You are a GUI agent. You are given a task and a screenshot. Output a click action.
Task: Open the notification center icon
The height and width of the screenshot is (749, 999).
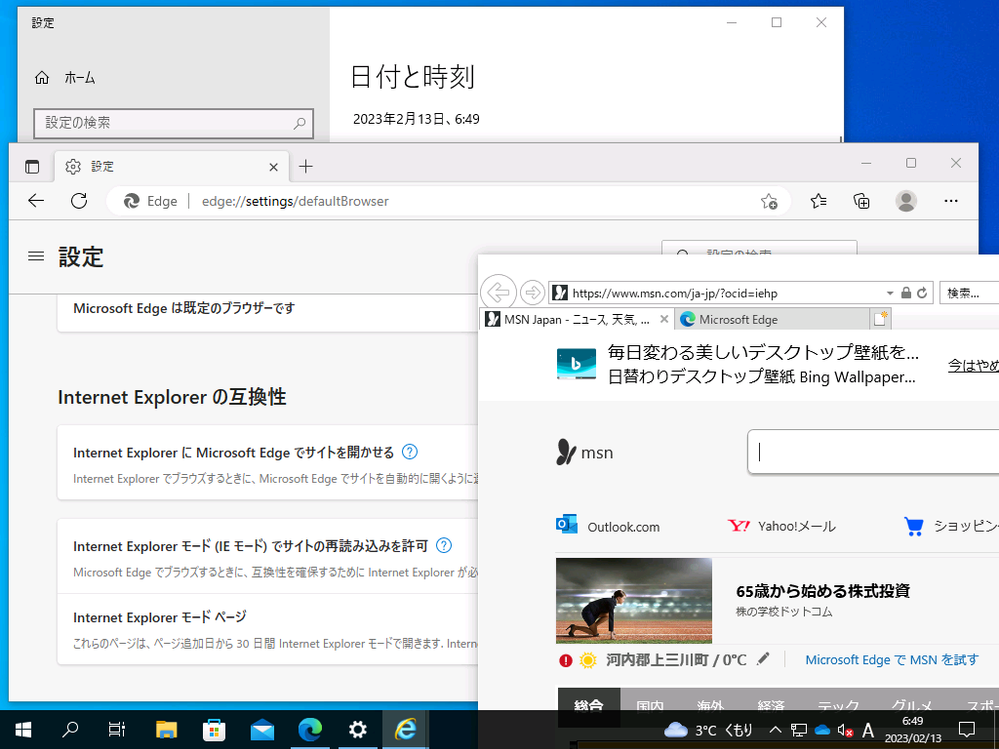(x=967, y=730)
